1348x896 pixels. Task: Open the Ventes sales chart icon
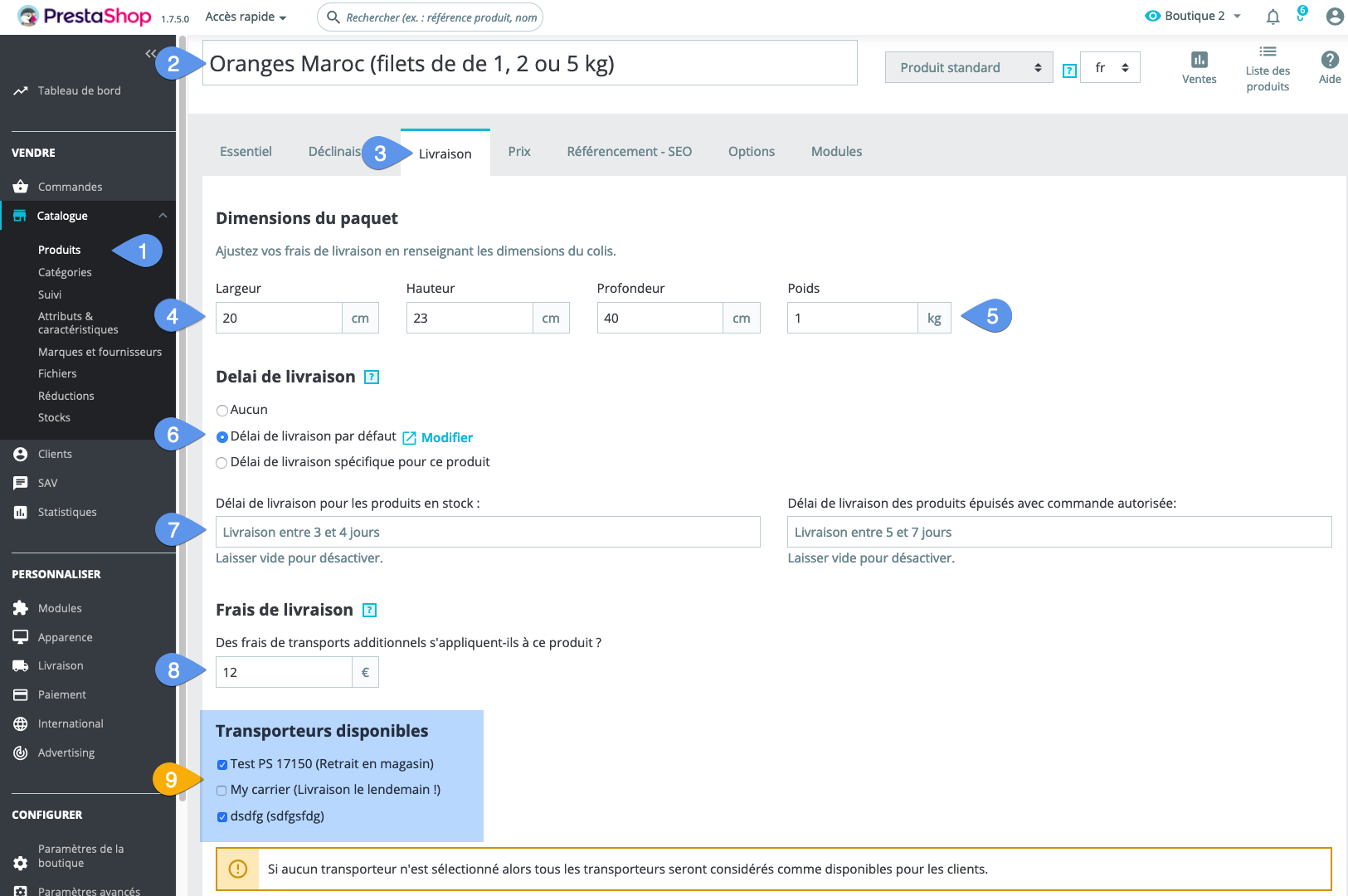1199,60
